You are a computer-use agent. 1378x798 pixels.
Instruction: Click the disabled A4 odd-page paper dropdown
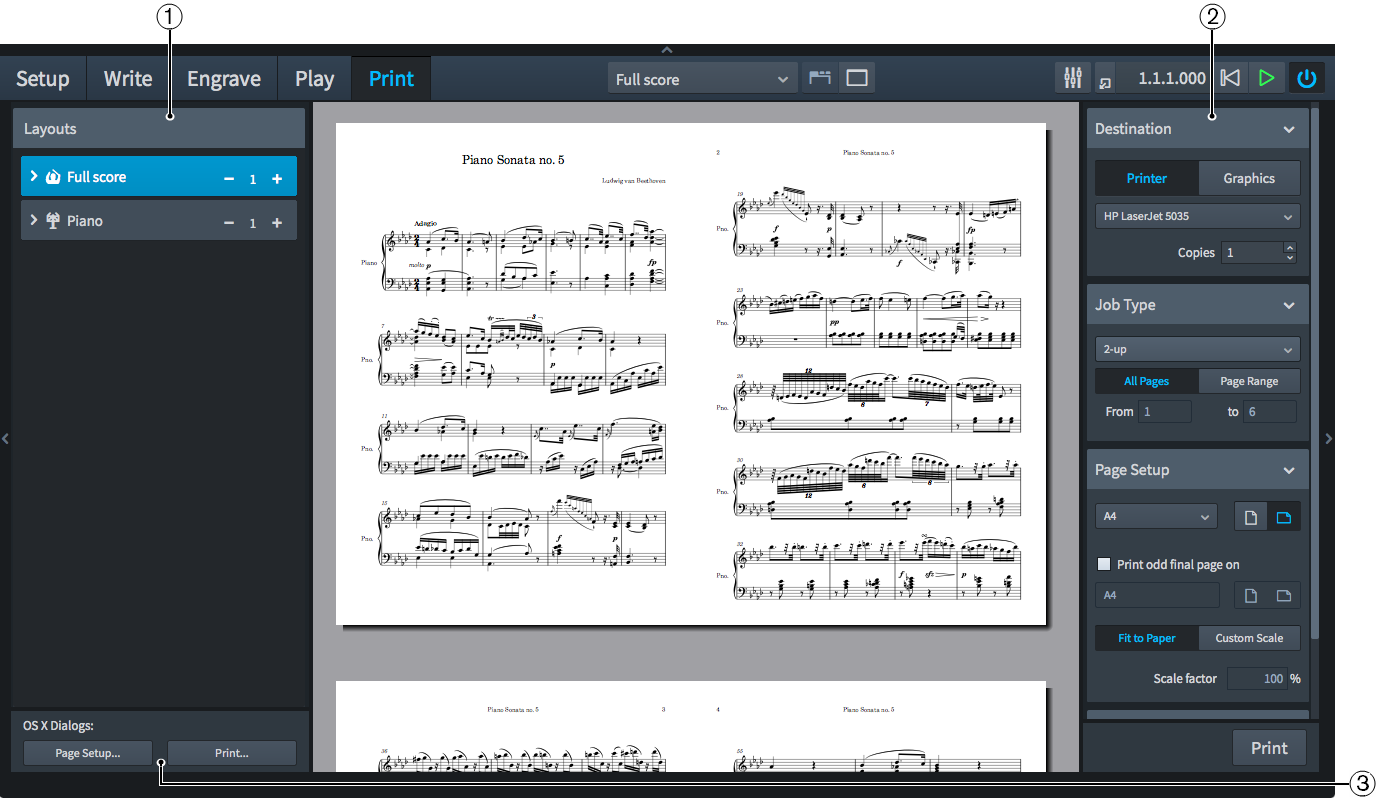1157,595
